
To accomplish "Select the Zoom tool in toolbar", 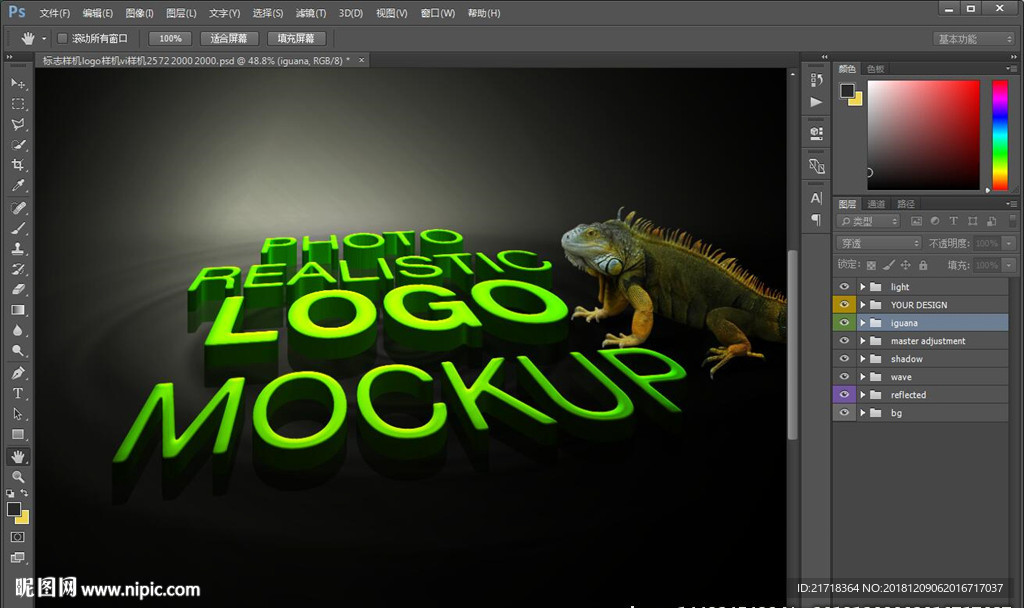I will 18,477.
